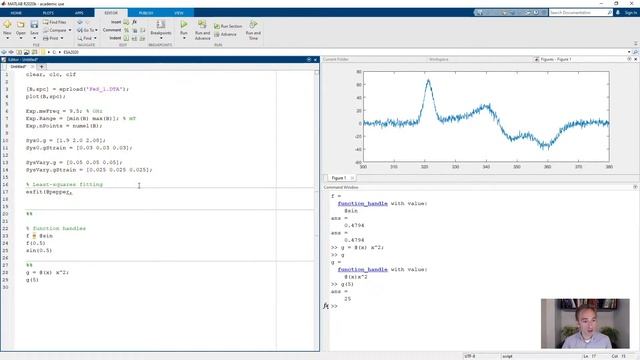Click the Help question mark icon

click(536, 13)
